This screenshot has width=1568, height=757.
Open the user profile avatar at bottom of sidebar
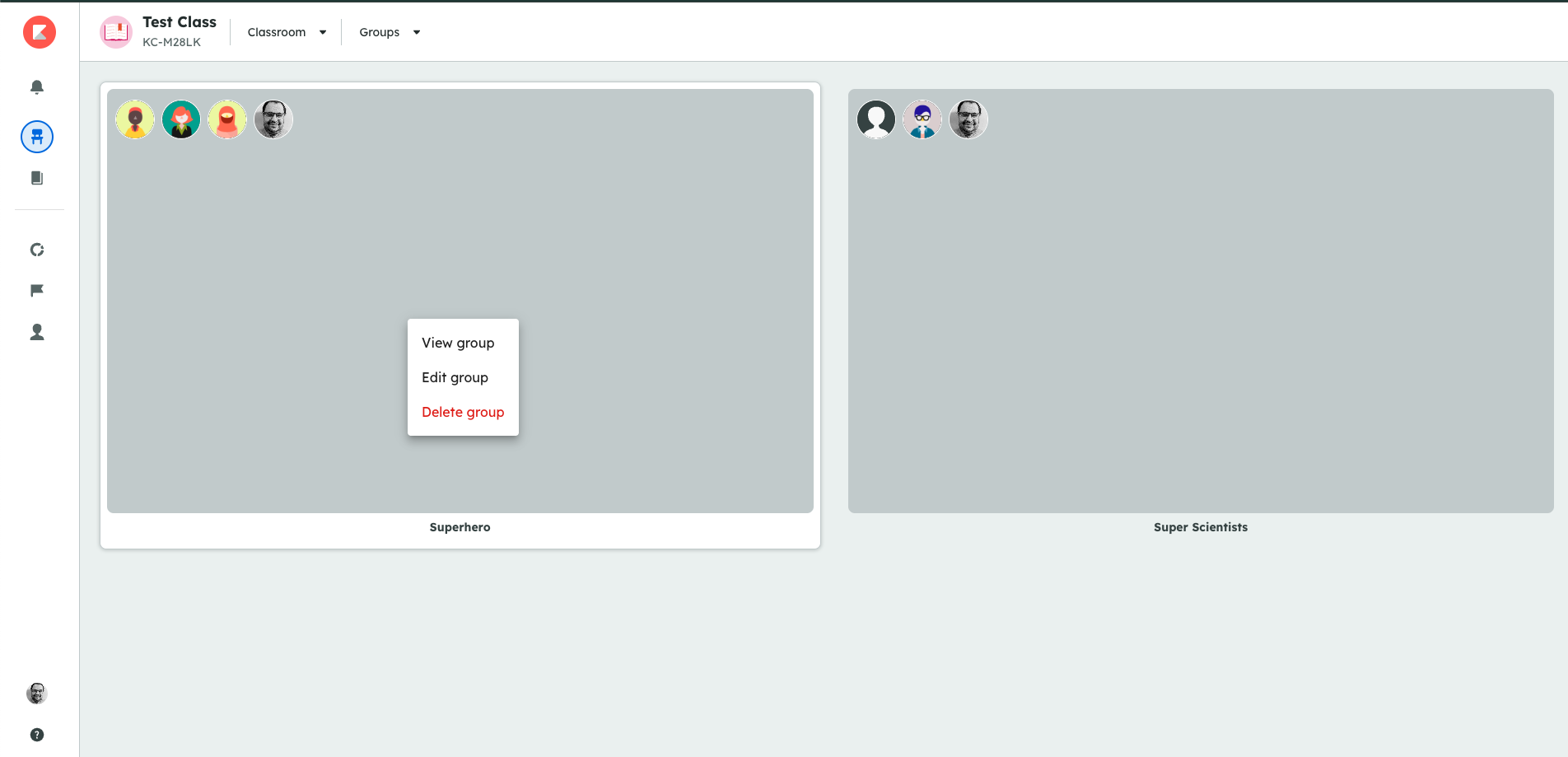(x=37, y=694)
